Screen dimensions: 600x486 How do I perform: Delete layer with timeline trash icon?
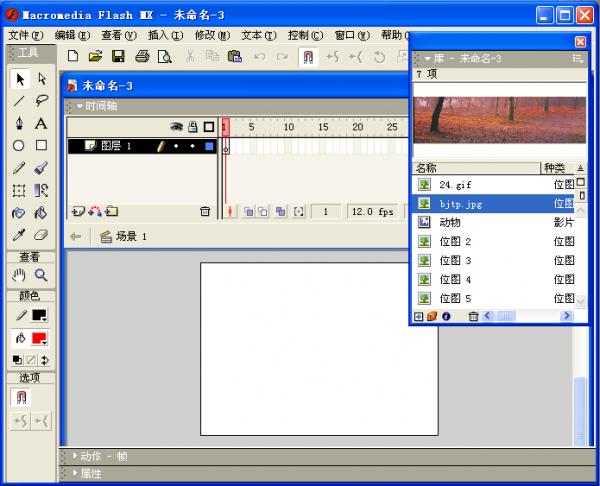point(205,211)
